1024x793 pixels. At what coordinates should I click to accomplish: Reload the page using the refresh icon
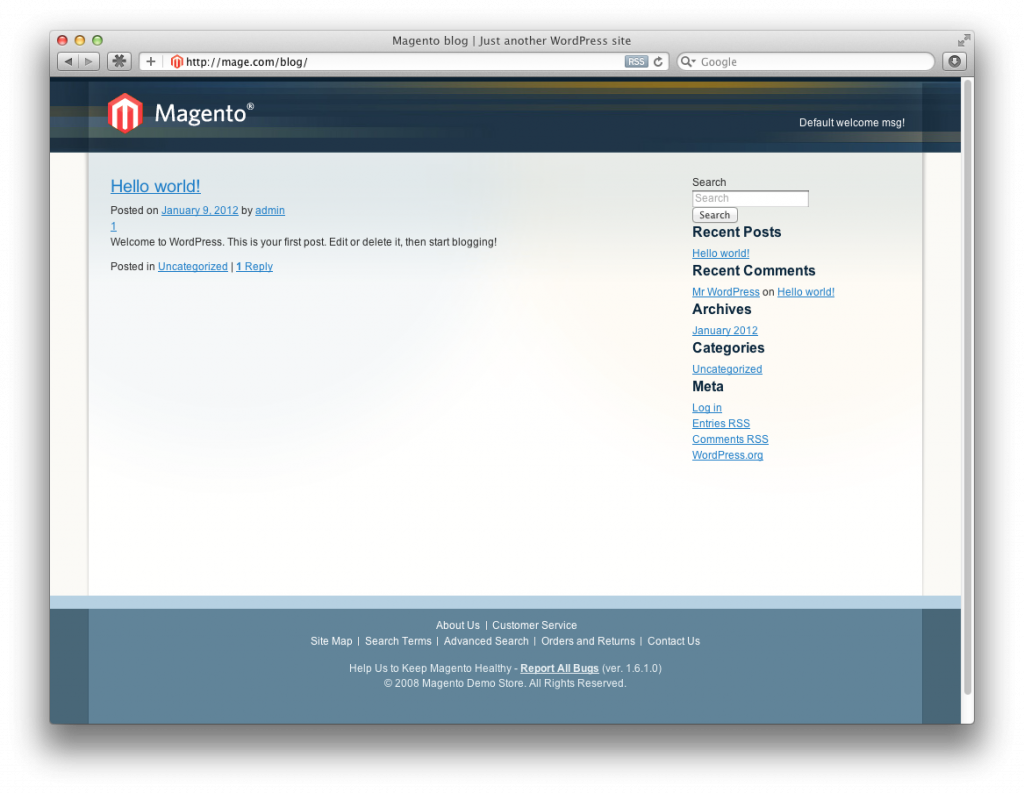[x=656, y=61]
